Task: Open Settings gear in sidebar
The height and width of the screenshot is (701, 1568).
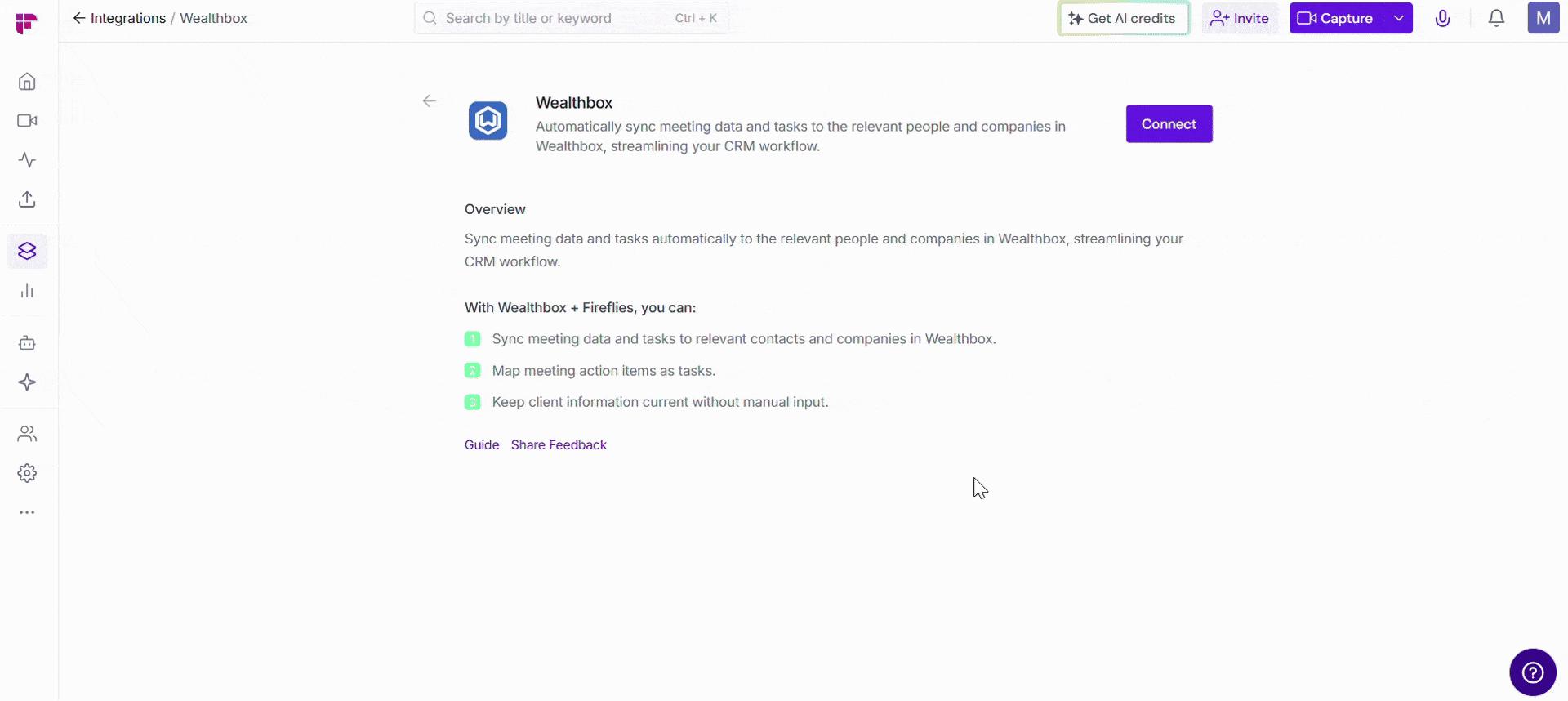Action: [x=27, y=473]
